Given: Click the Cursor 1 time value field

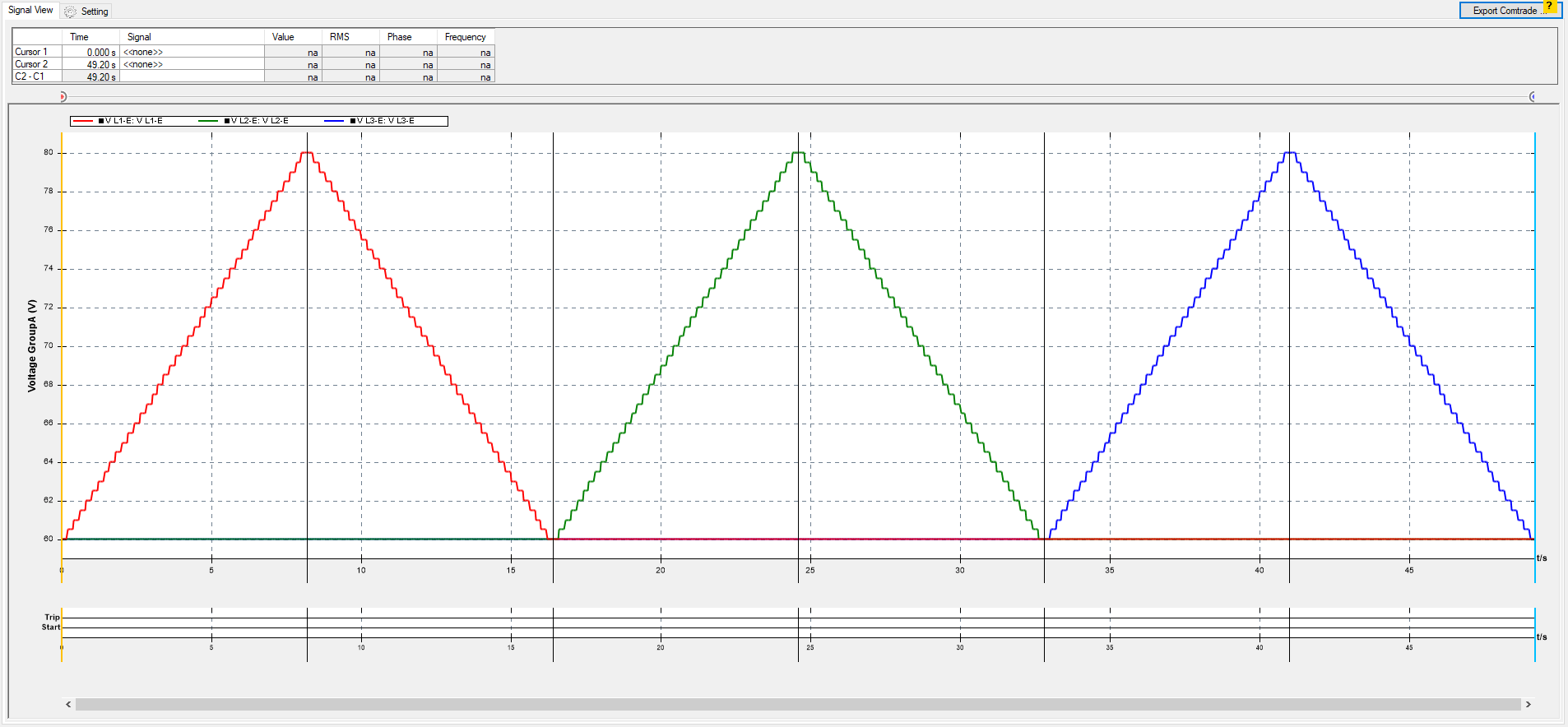Looking at the screenshot, I should [90, 52].
